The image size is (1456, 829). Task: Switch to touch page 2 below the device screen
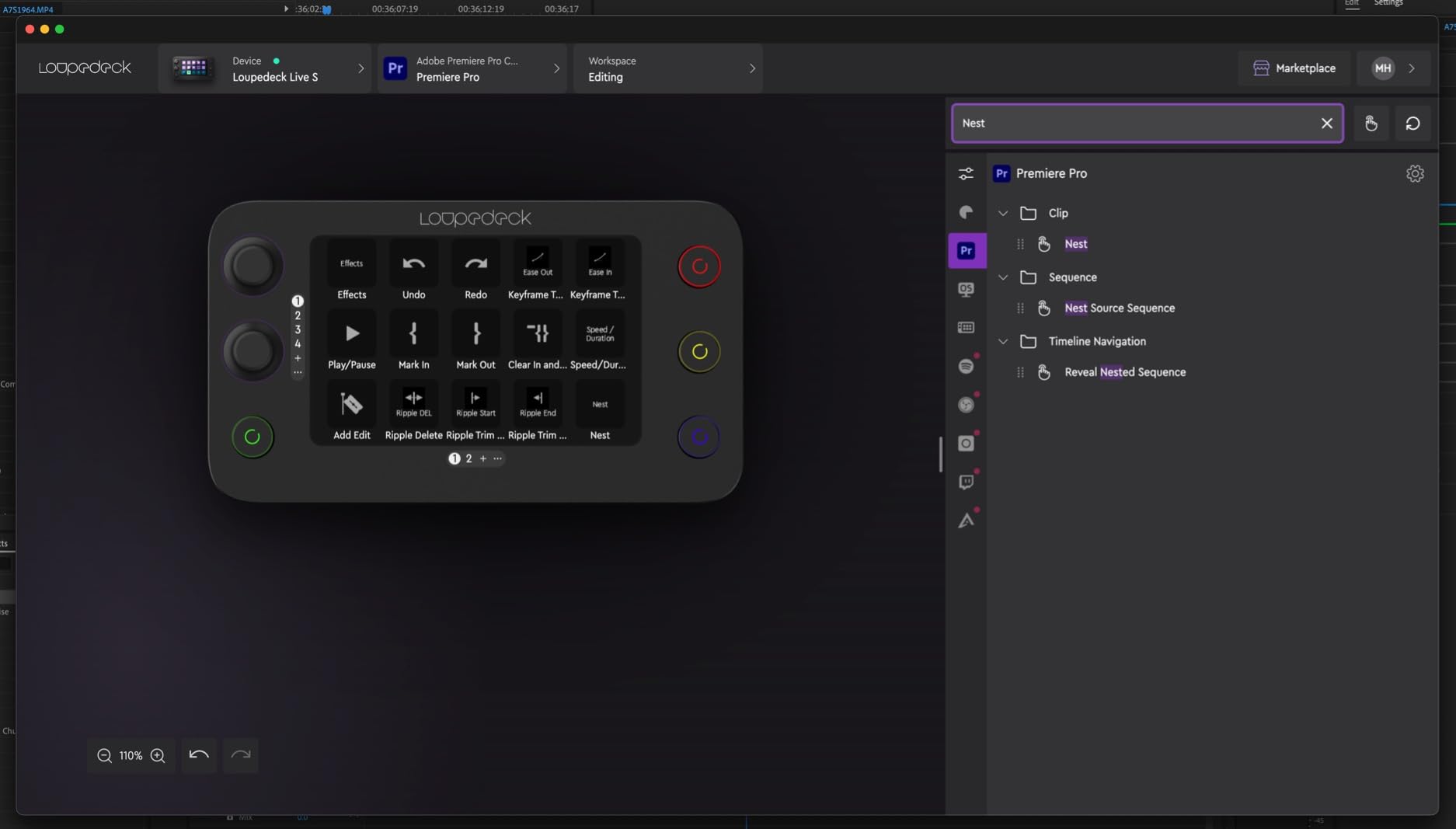pos(468,458)
